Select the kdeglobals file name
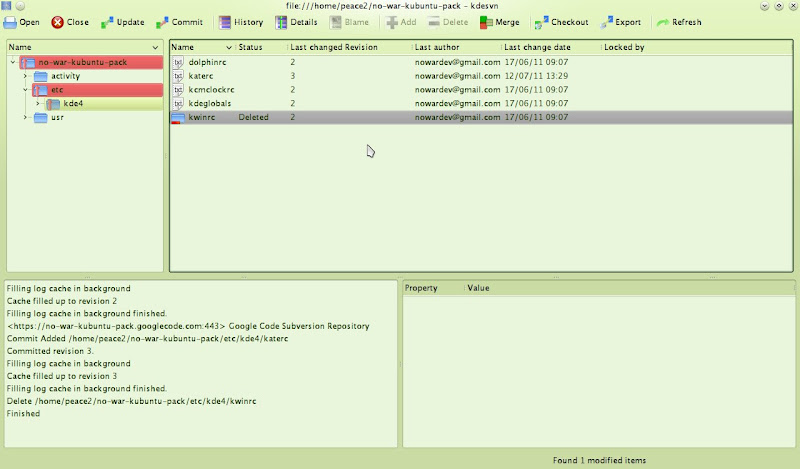The height and width of the screenshot is (469, 800). [x=210, y=104]
